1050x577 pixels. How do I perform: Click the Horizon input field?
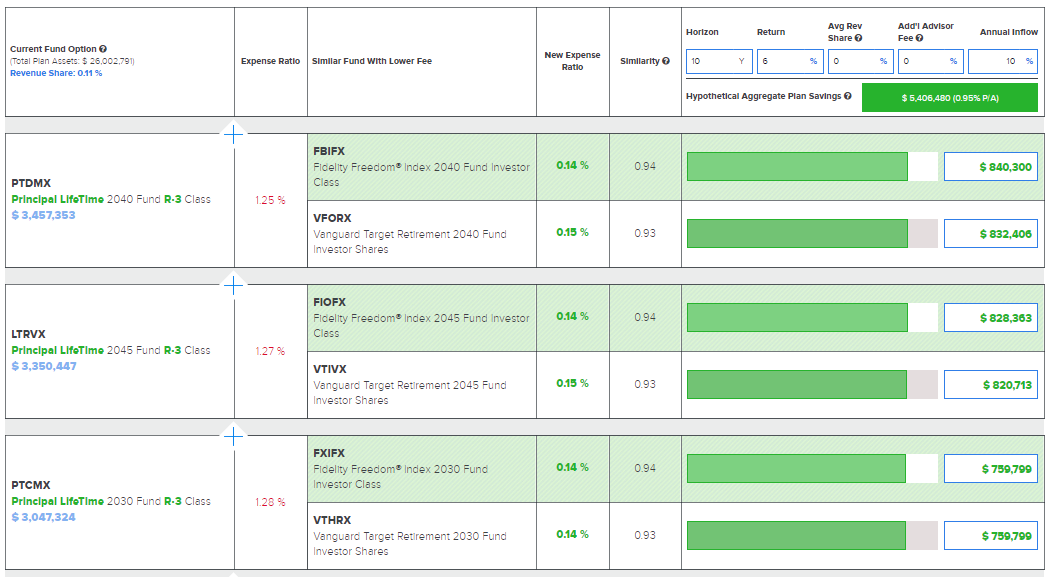(x=718, y=61)
